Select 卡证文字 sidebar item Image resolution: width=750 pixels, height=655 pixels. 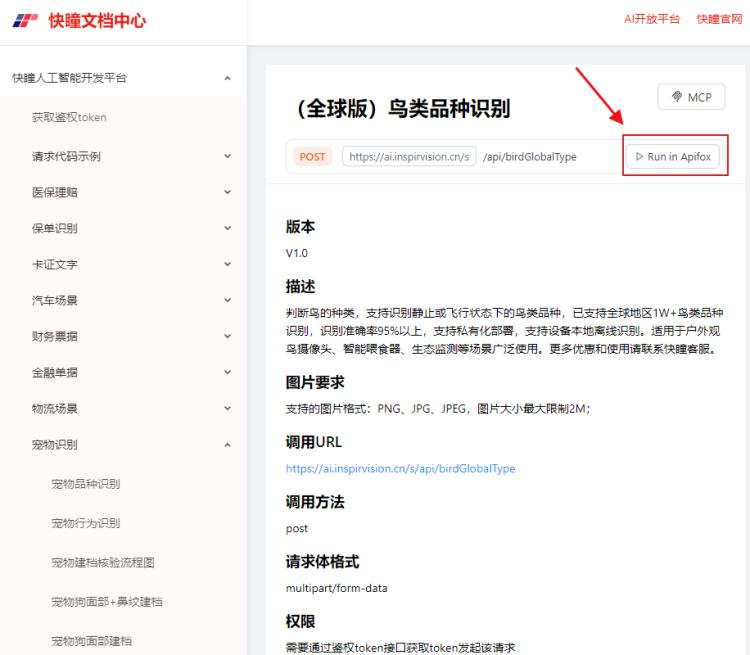(55, 264)
